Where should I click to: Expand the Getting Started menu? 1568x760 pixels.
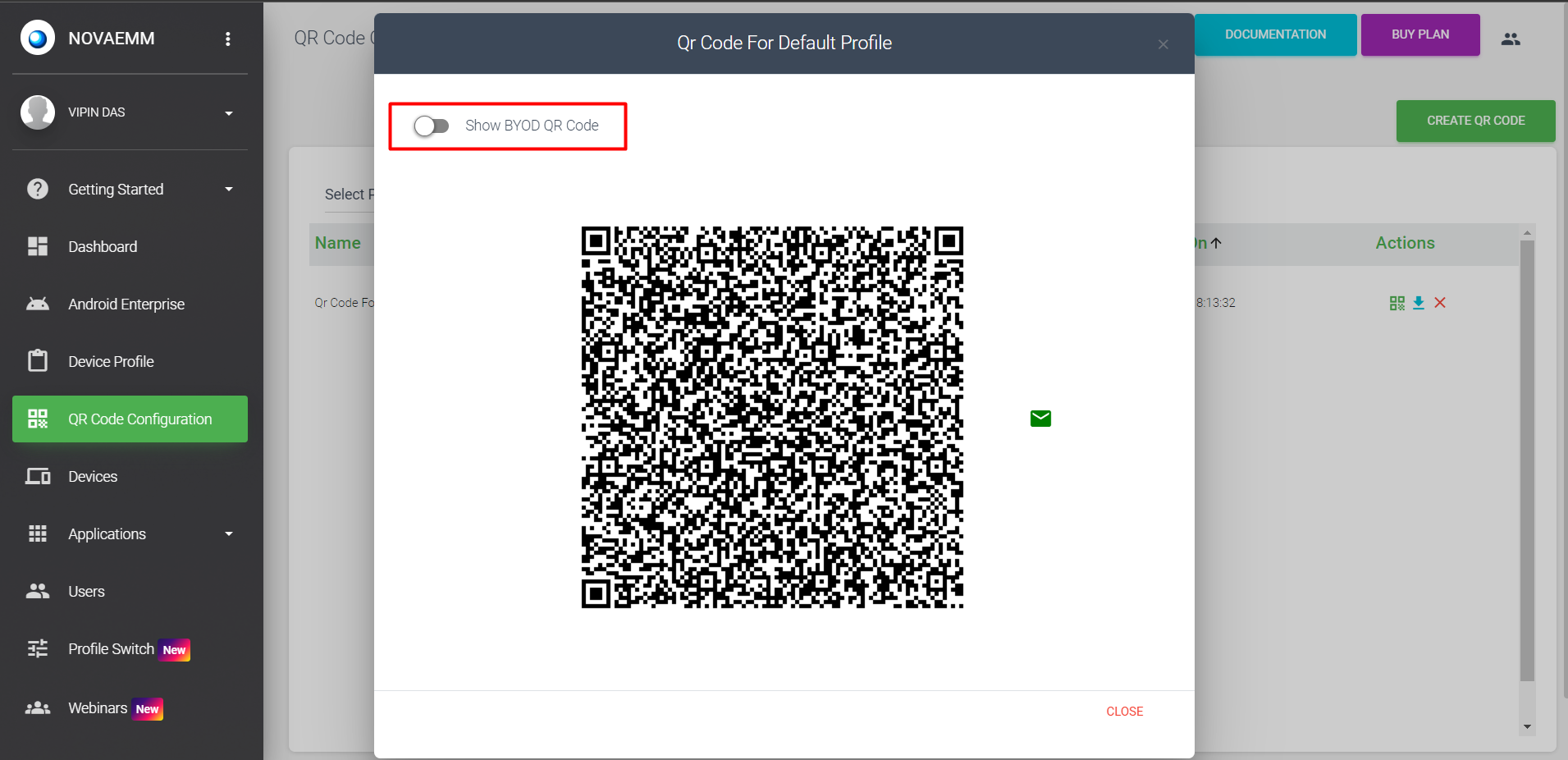click(x=228, y=190)
